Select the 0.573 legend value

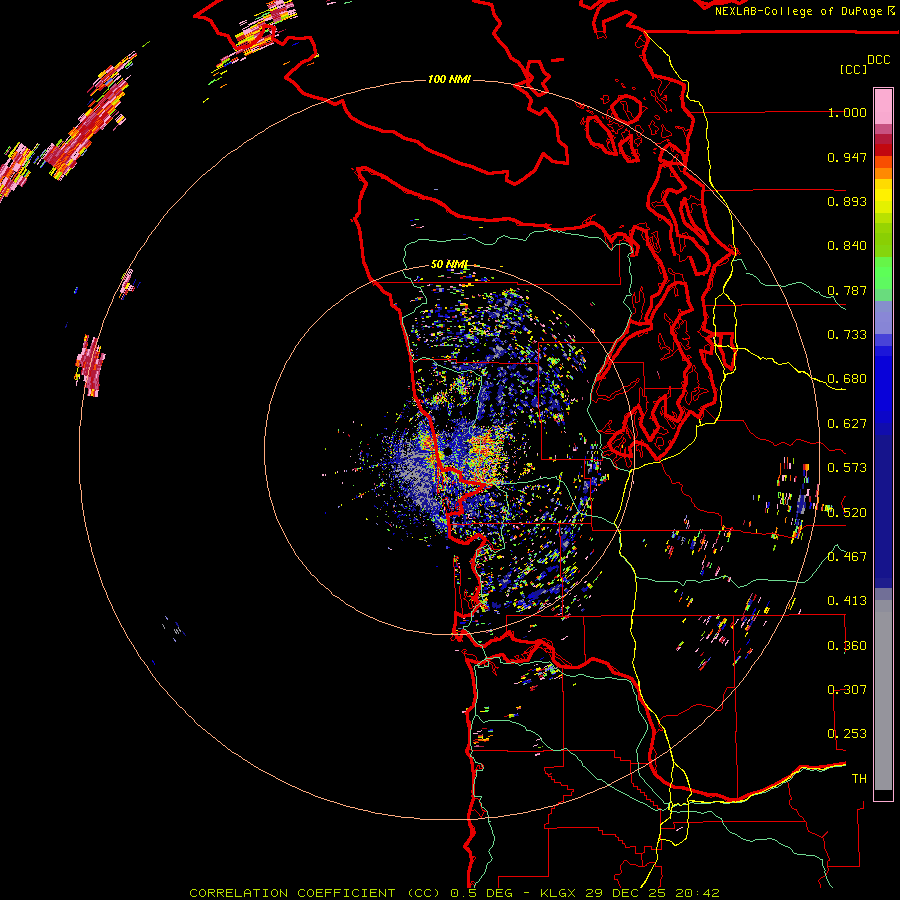pyautogui.click(x=847, y=468)
